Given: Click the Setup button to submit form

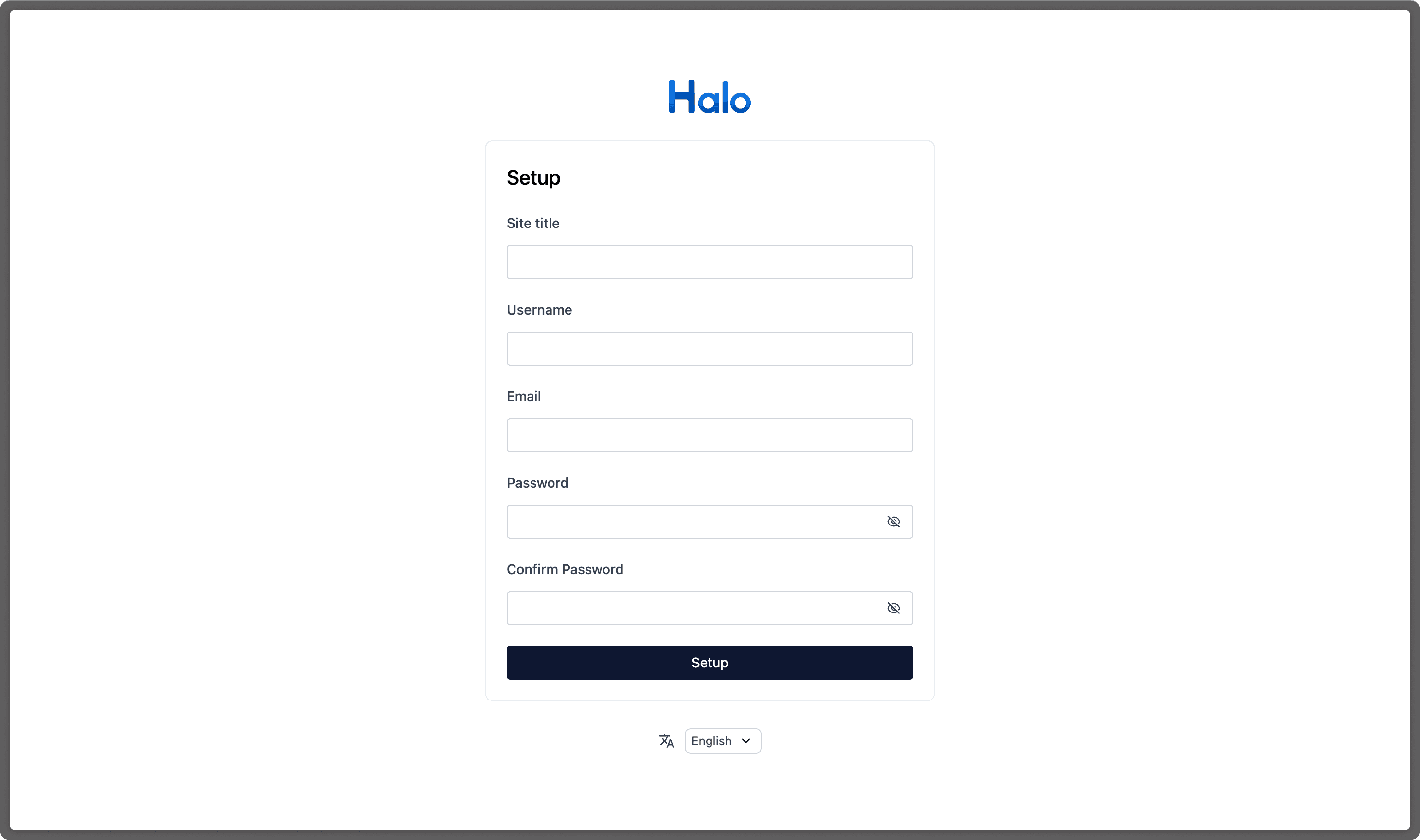Looking at the screenshot, I should pyautogui.click(x=710, y=662).
